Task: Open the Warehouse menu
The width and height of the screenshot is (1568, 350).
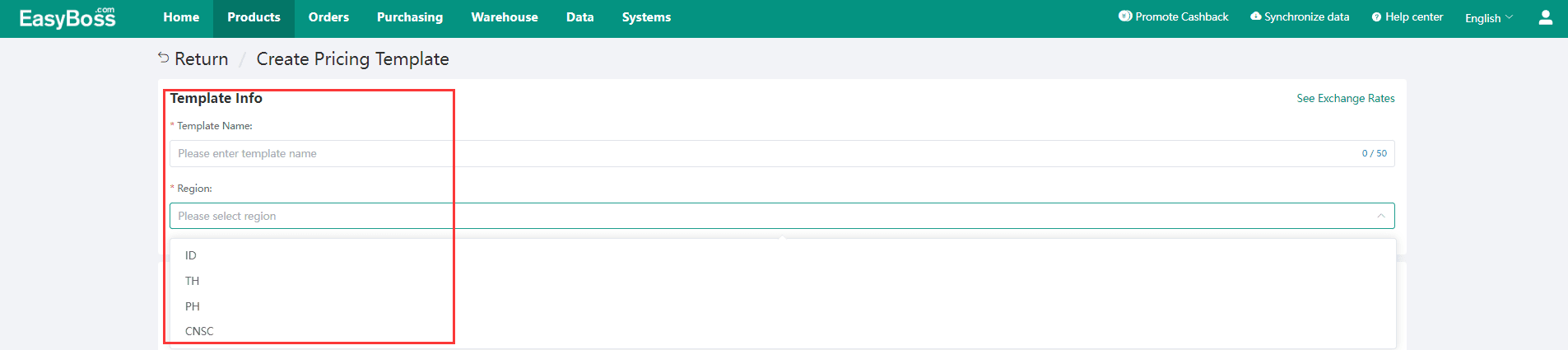Action: point(505,17)
